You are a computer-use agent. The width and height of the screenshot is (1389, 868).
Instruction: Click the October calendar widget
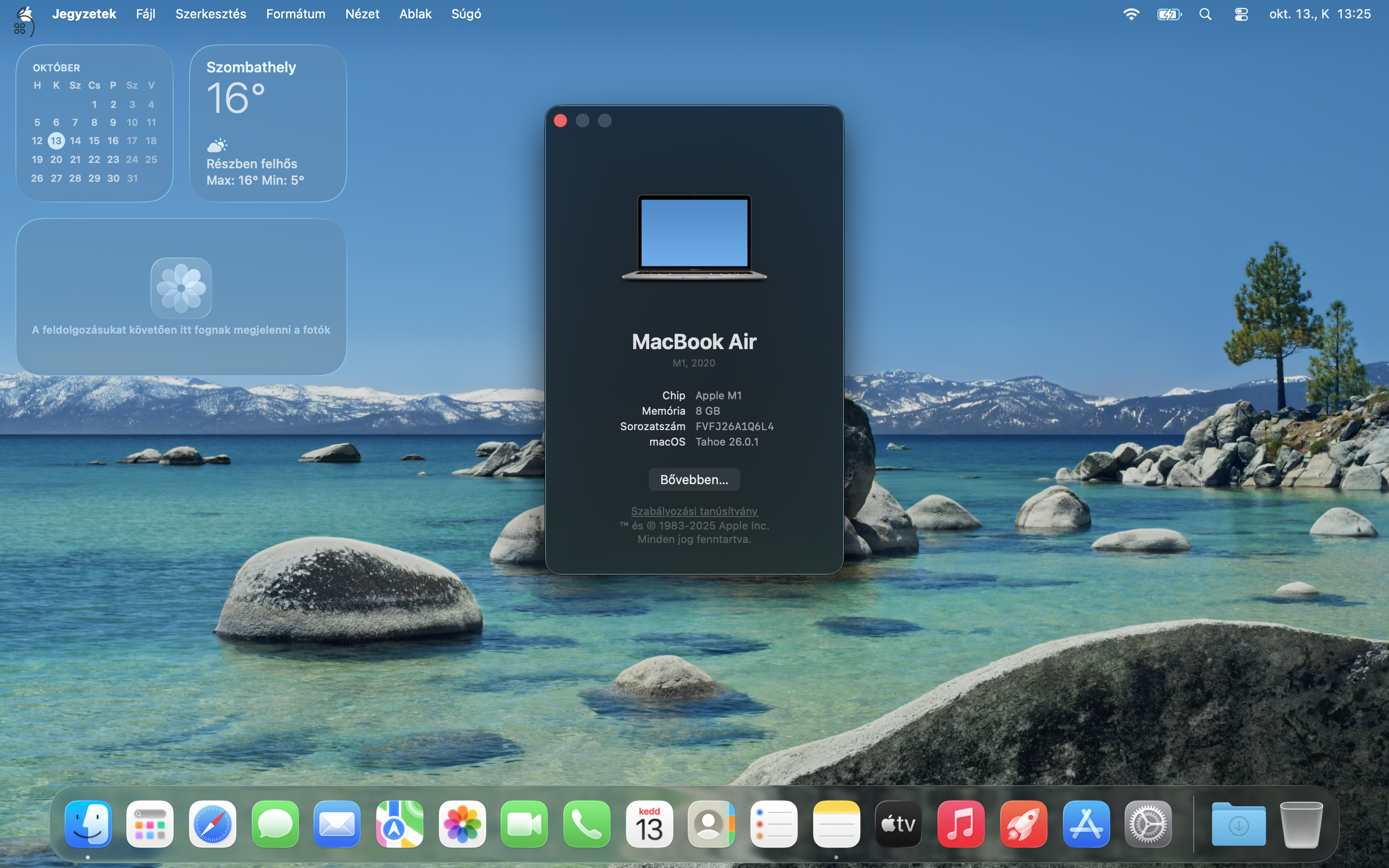(x=95, y=123)
